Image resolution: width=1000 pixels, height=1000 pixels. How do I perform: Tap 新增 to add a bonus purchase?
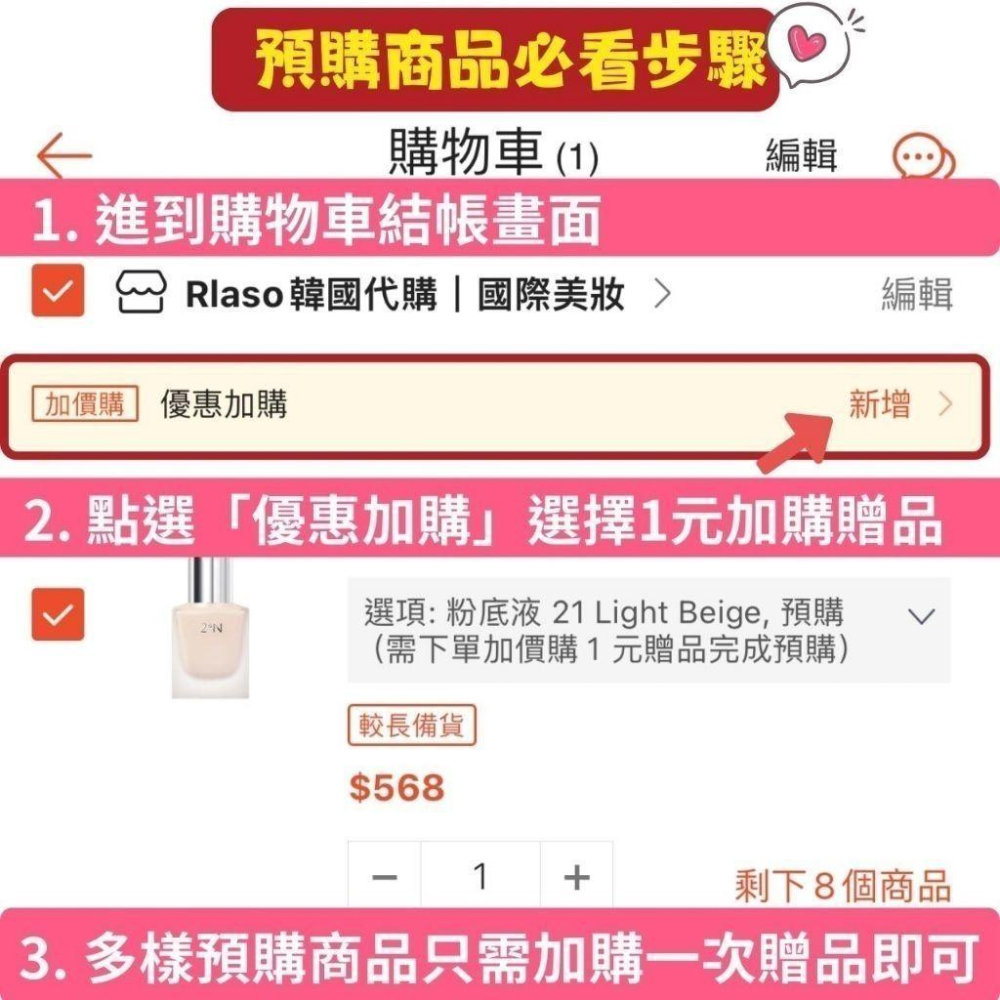[x=879, y=404]
